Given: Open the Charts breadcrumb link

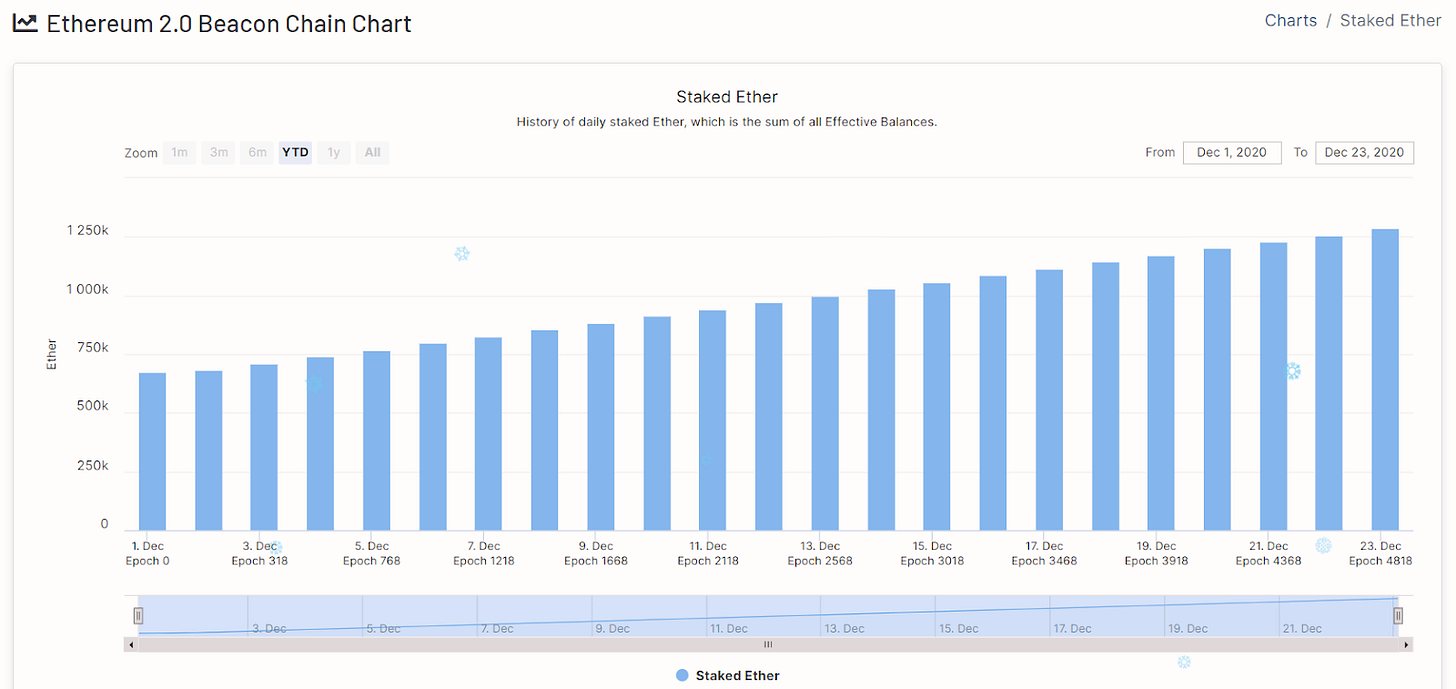Looking at the screenshot, I should click(x=1291, y=20).
